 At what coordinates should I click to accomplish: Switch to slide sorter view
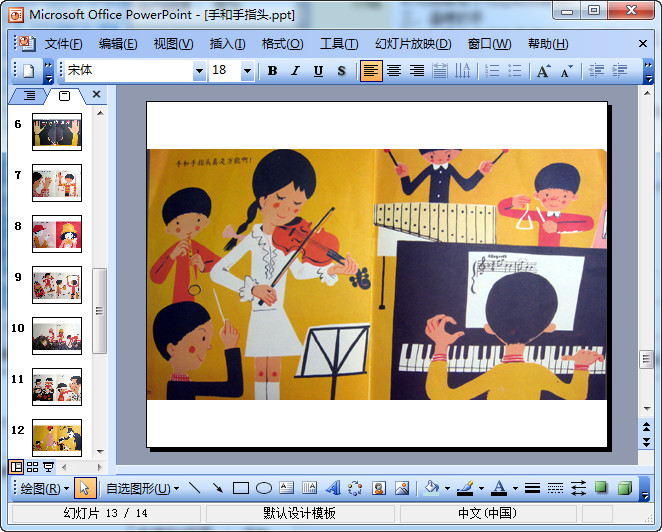pos(33,467)
